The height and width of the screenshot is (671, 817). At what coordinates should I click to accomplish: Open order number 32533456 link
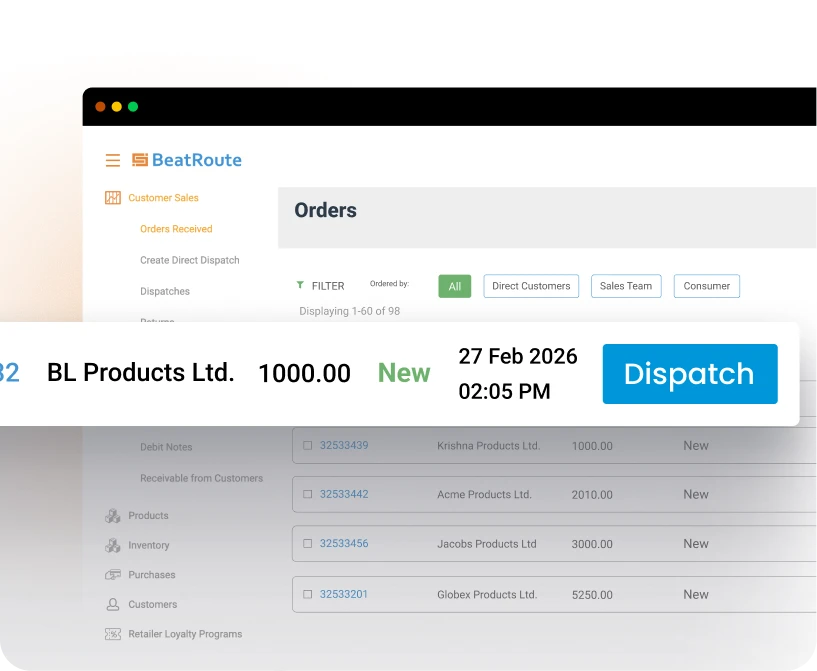click(344, 544)
